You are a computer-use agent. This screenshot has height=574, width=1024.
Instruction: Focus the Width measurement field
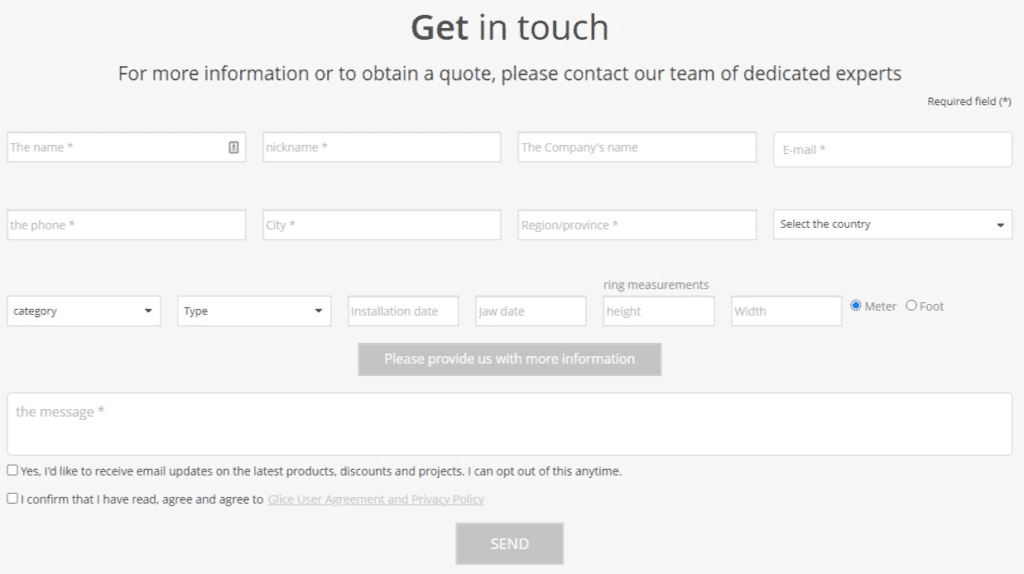[x=786, y=311]
